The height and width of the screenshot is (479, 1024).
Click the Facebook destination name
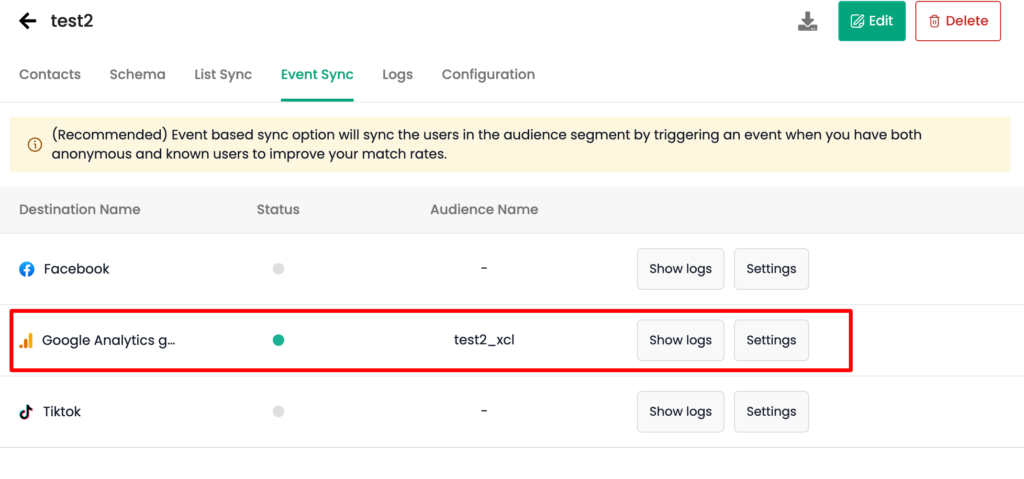click(x=76, y=269)
